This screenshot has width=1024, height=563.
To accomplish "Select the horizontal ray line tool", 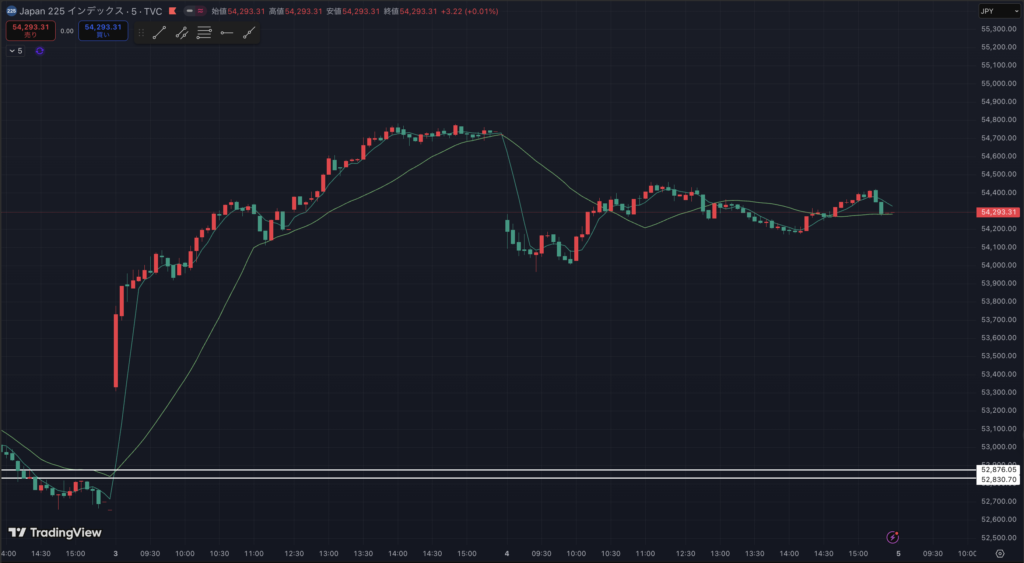I will pos(226,33).
